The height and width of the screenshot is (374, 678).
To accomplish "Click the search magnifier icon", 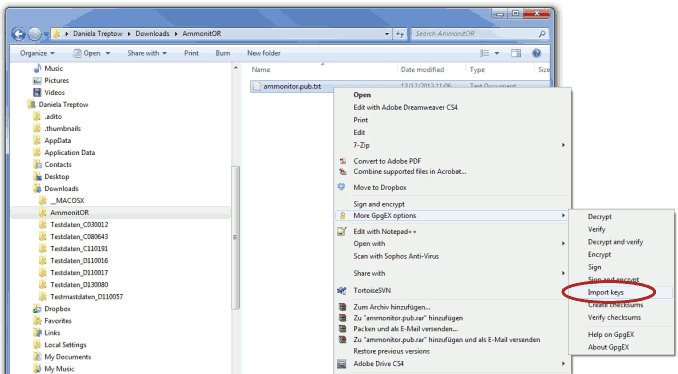I will coord(542,33).
